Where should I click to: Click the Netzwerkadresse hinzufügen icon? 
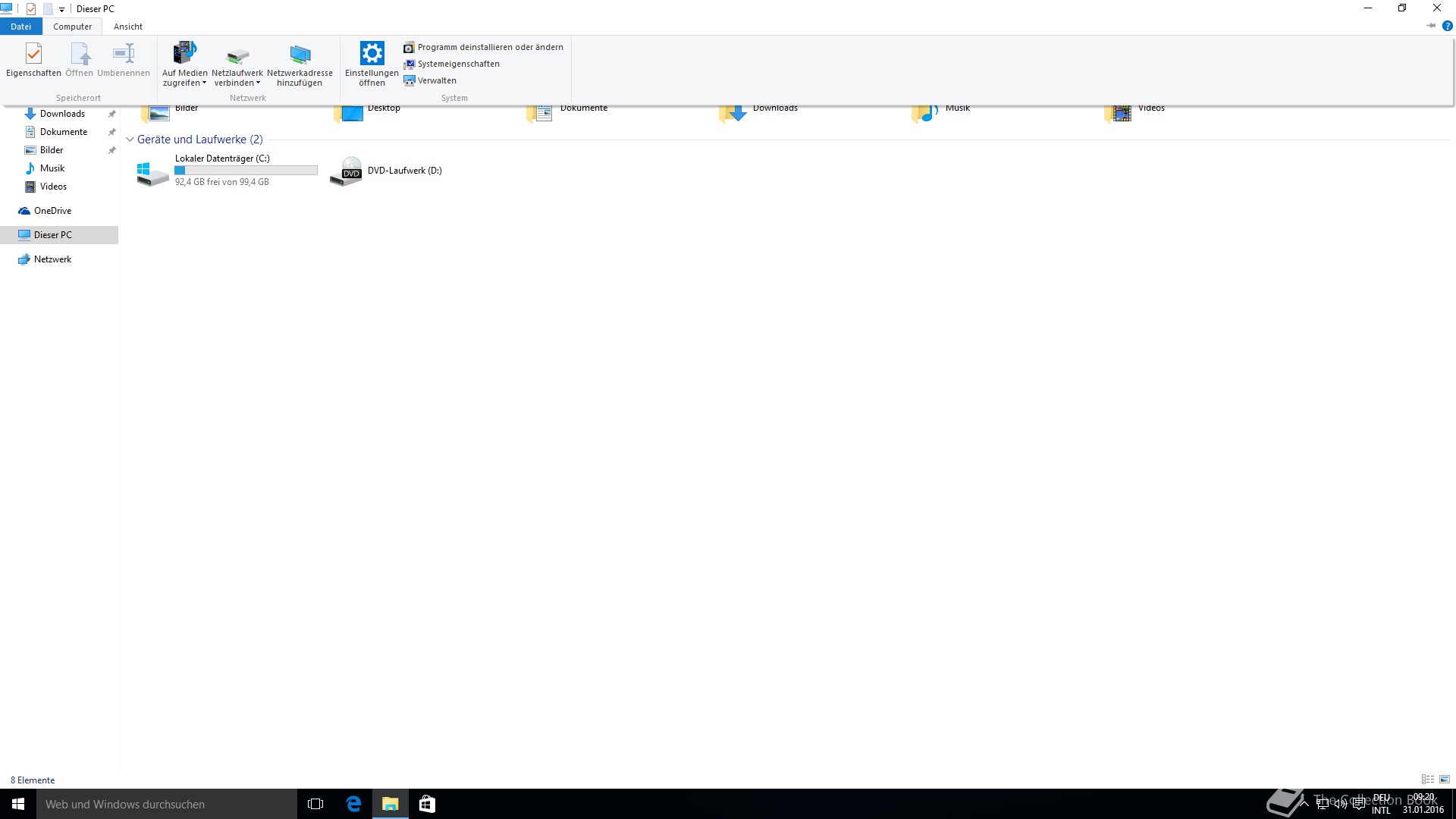(x=300, y=55)
